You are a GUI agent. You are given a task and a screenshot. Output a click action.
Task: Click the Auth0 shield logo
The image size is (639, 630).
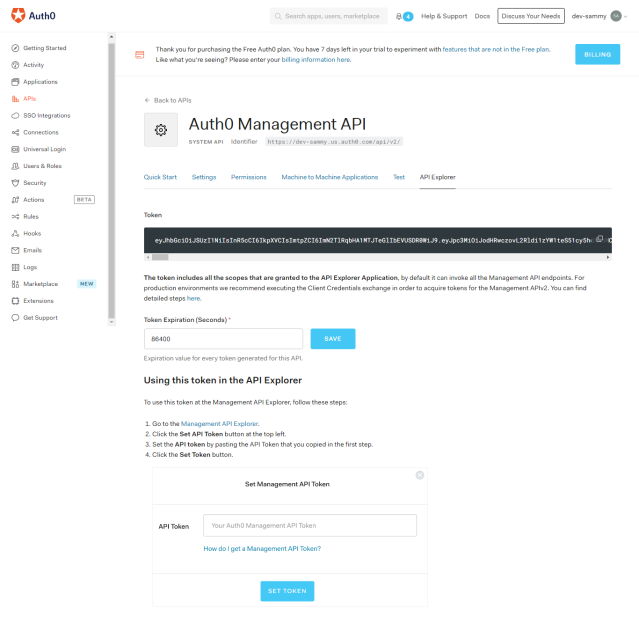click(18, 15)
